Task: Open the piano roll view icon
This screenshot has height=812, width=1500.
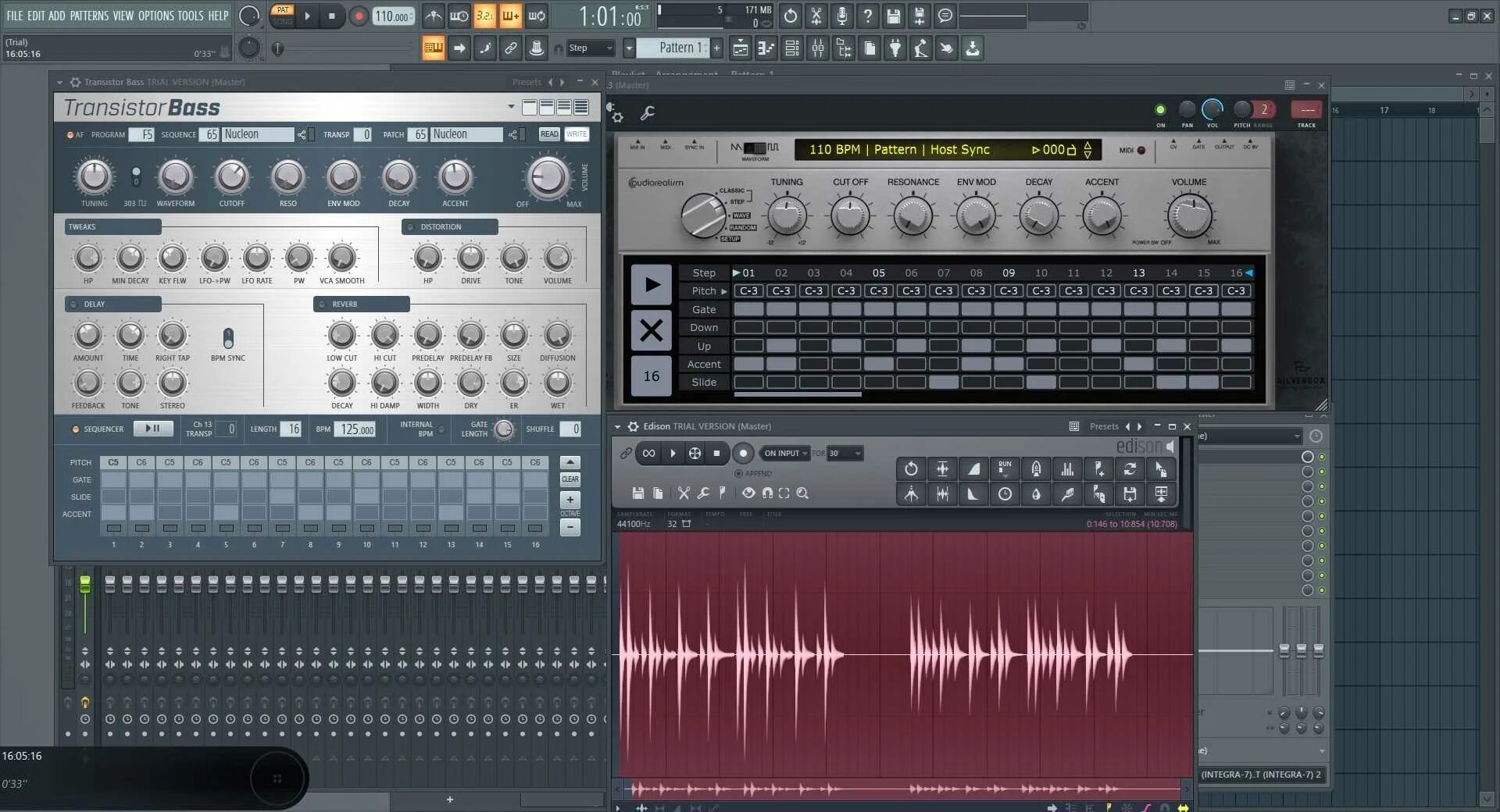Action: 766,48
